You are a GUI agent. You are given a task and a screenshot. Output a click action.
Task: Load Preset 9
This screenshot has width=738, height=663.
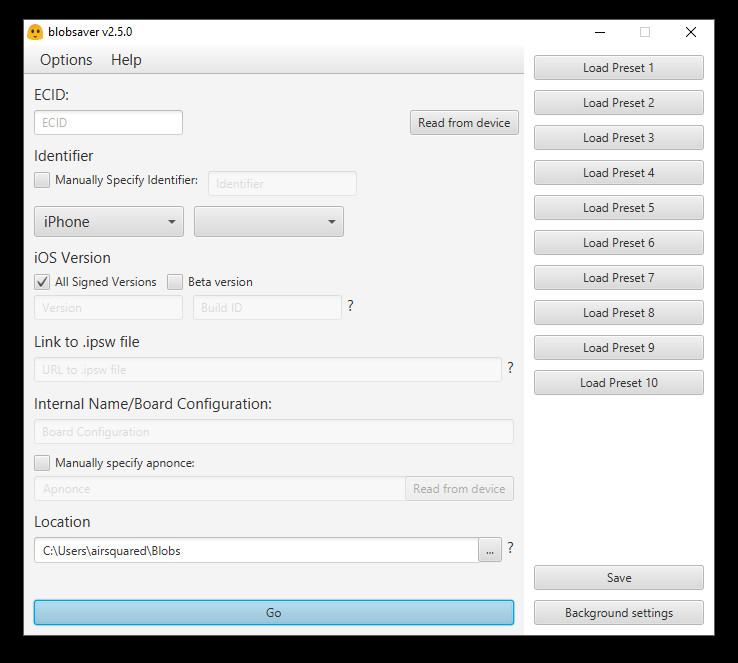pos(619,348)
